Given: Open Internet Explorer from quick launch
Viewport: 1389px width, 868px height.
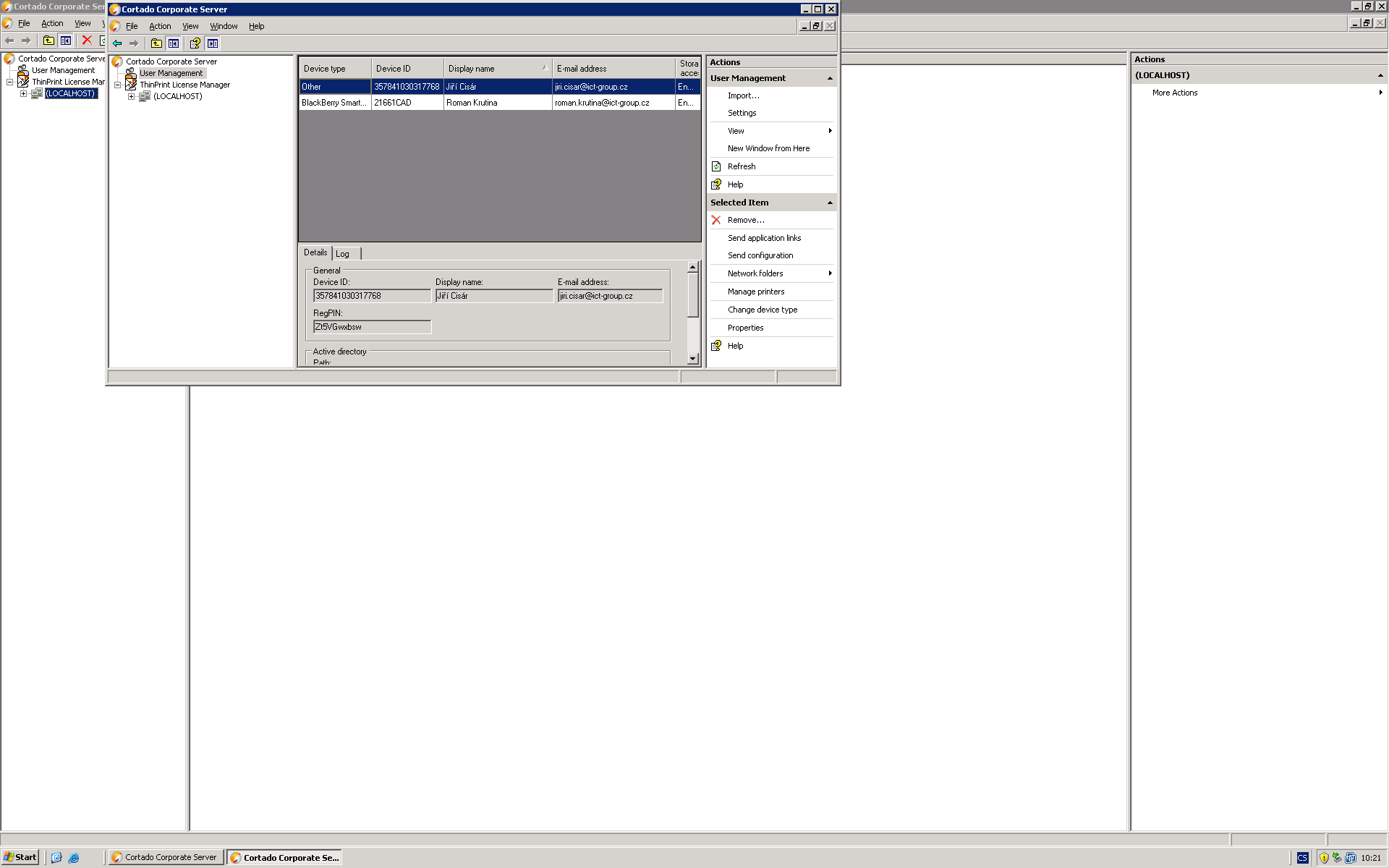Looking at the screenshot, I should pyautogui.click(x=74, y=858).
